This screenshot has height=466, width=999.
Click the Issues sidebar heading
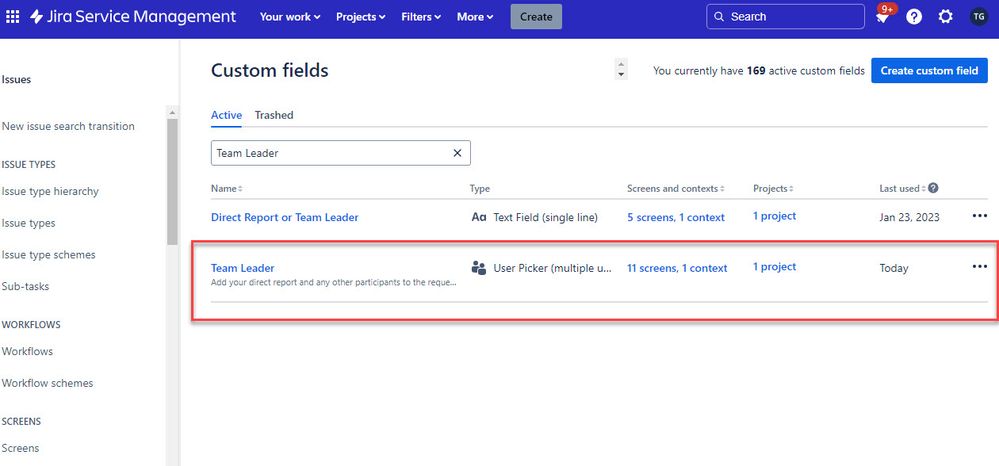tap(17, 80)
